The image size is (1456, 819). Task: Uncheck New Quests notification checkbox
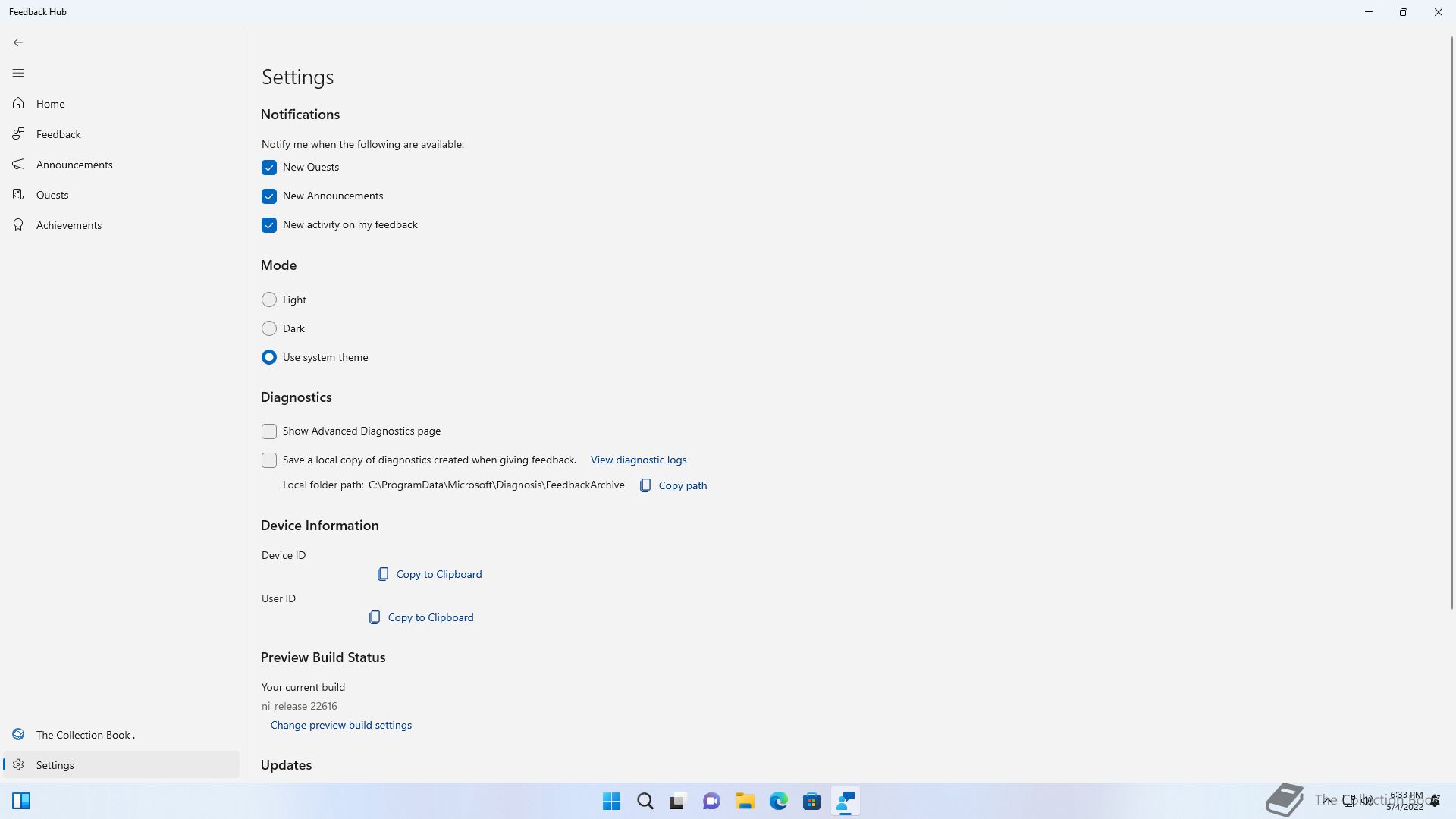tap(269, 168)
